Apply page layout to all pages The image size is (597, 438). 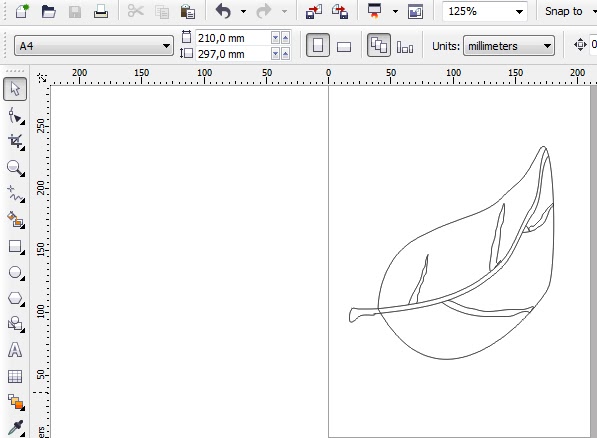(378, 45)
